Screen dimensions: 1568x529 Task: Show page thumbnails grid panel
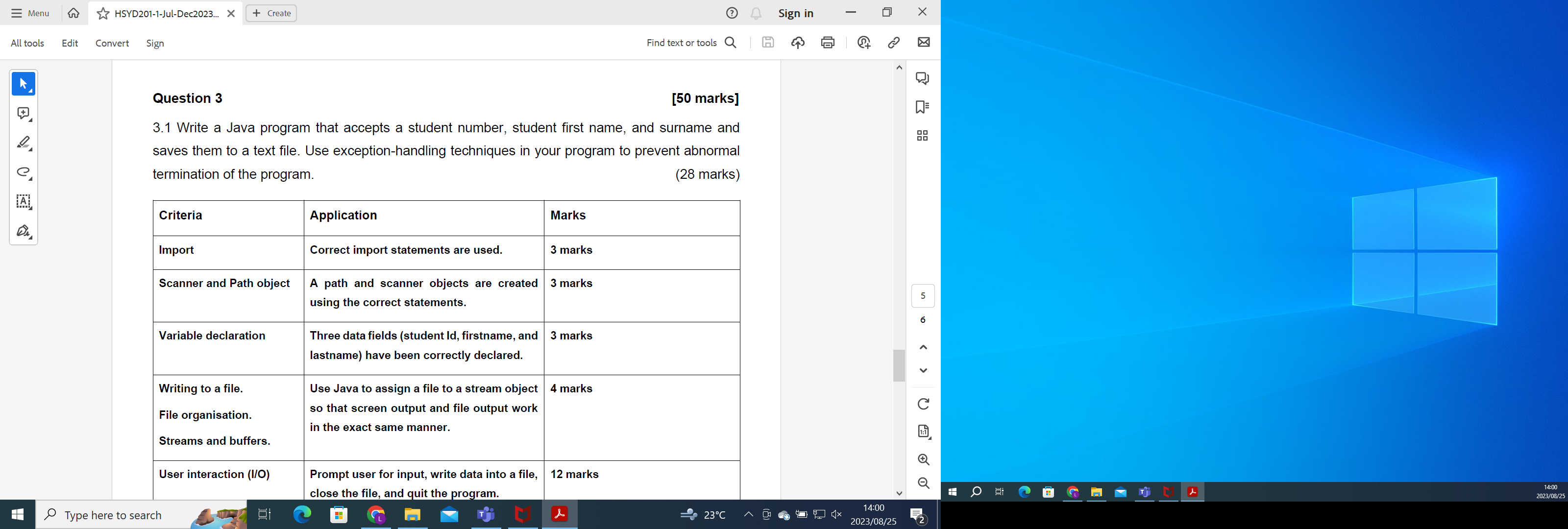922,136
